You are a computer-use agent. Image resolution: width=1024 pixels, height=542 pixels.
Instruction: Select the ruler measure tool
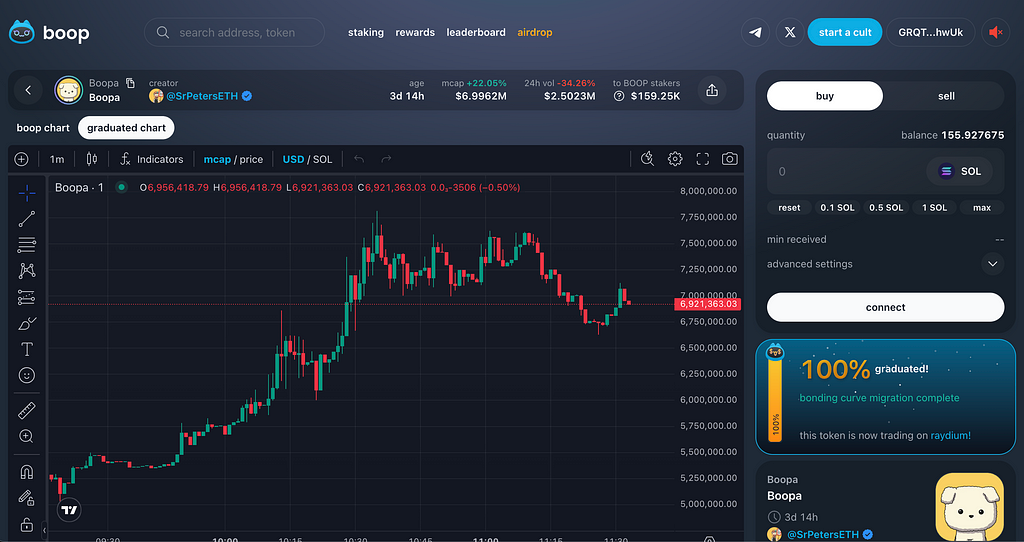point(27,410)
